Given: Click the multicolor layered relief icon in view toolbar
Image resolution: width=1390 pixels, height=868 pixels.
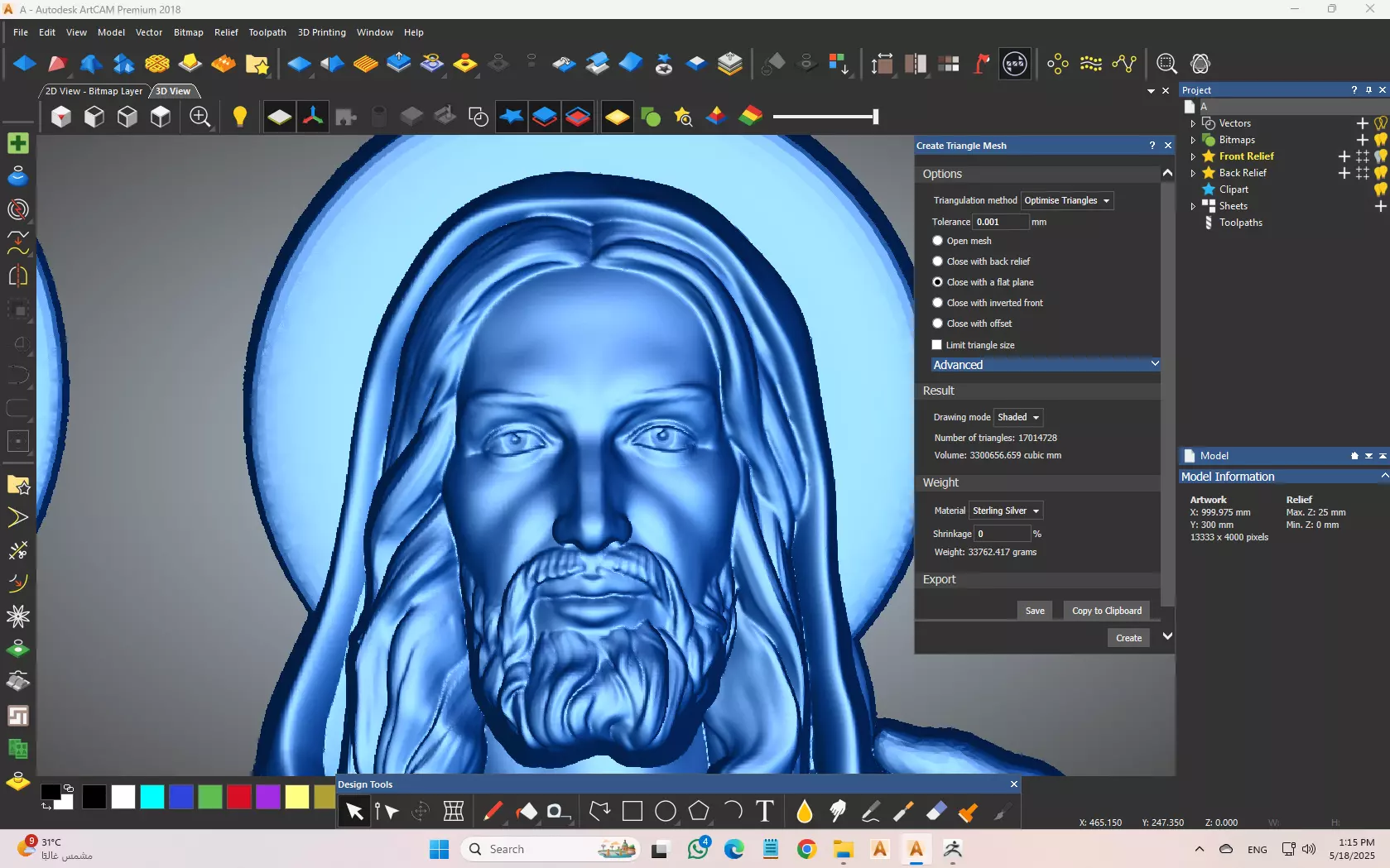Looking at the screenshot, I should click(750, 117).
